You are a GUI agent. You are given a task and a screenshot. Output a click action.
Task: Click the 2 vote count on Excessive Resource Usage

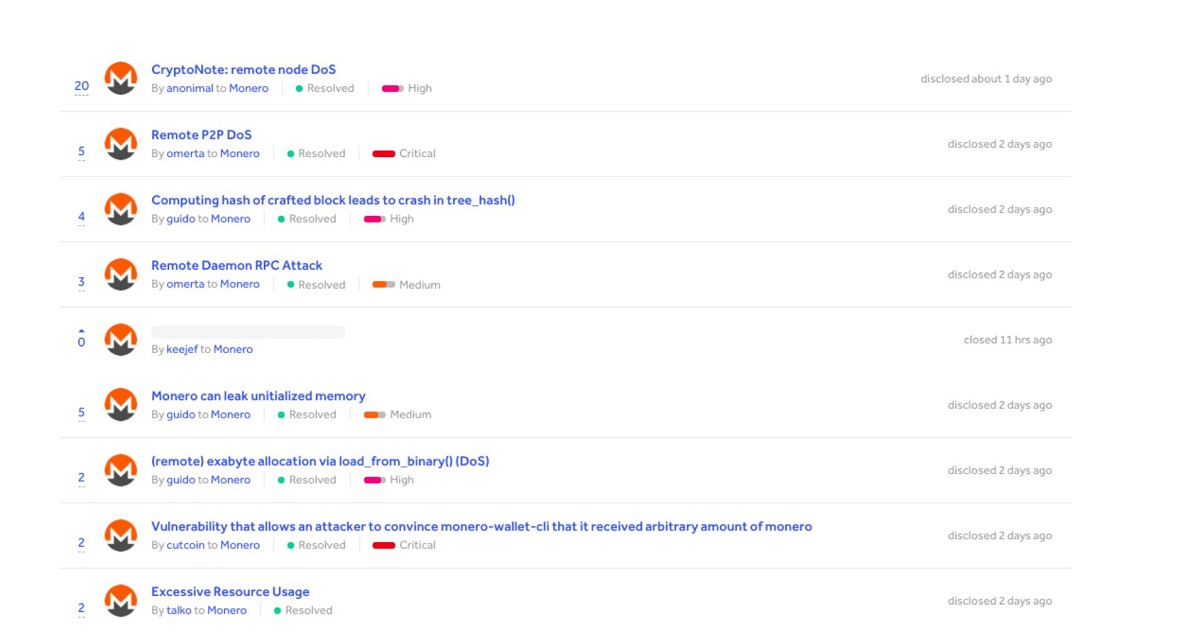pos(82,608)
